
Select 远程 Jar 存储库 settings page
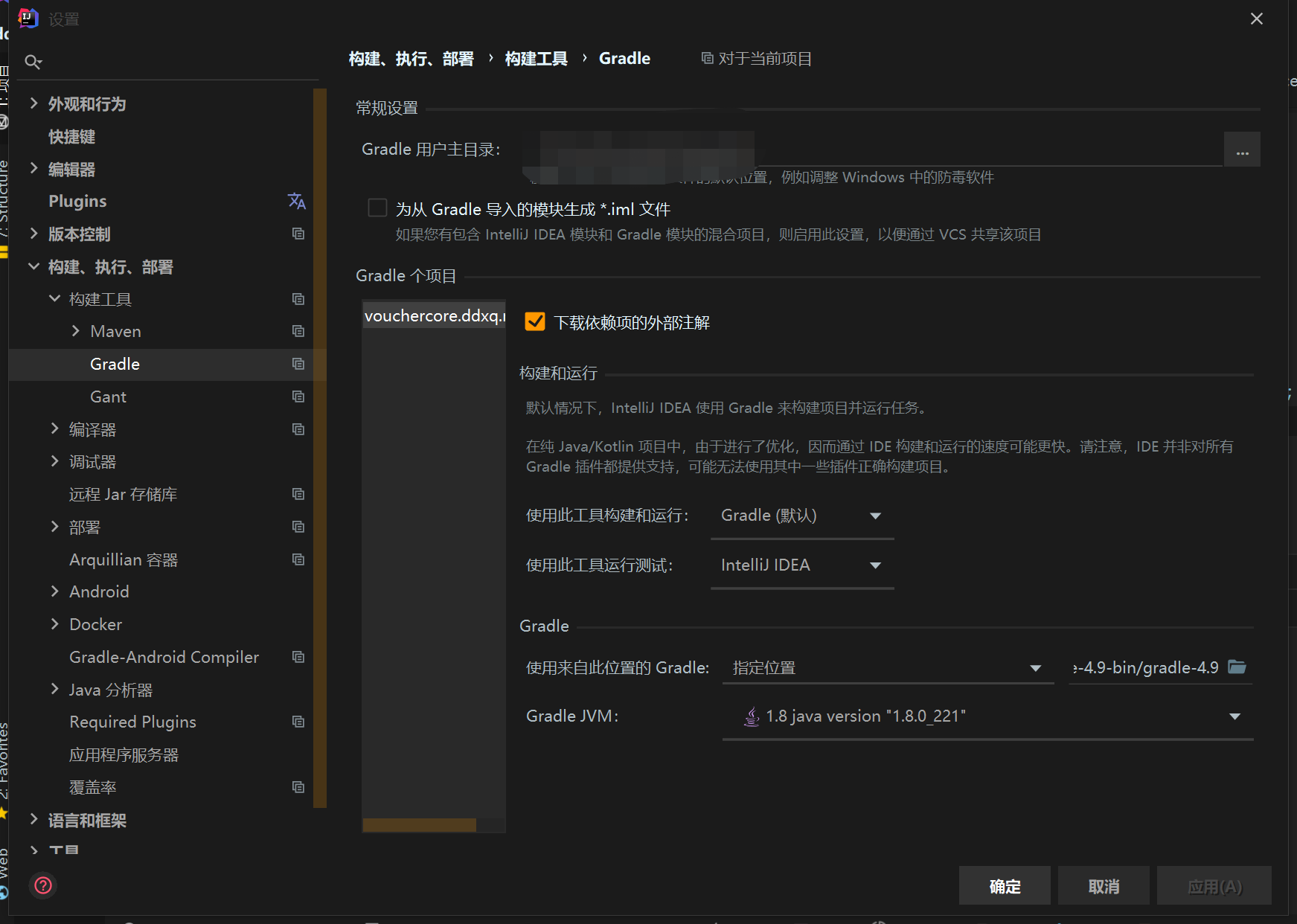tap(123, 494)
